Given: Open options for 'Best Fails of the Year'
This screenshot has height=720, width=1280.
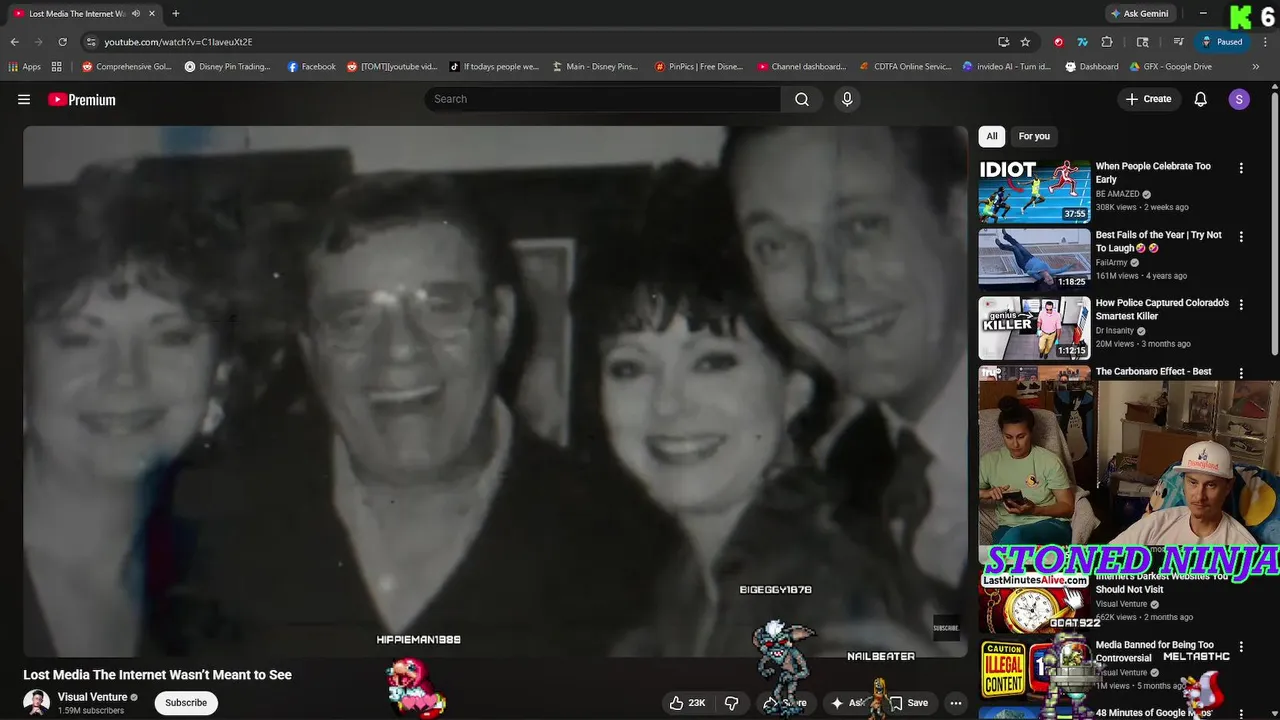Looking at the screenshot, I should coord(1241,237).
